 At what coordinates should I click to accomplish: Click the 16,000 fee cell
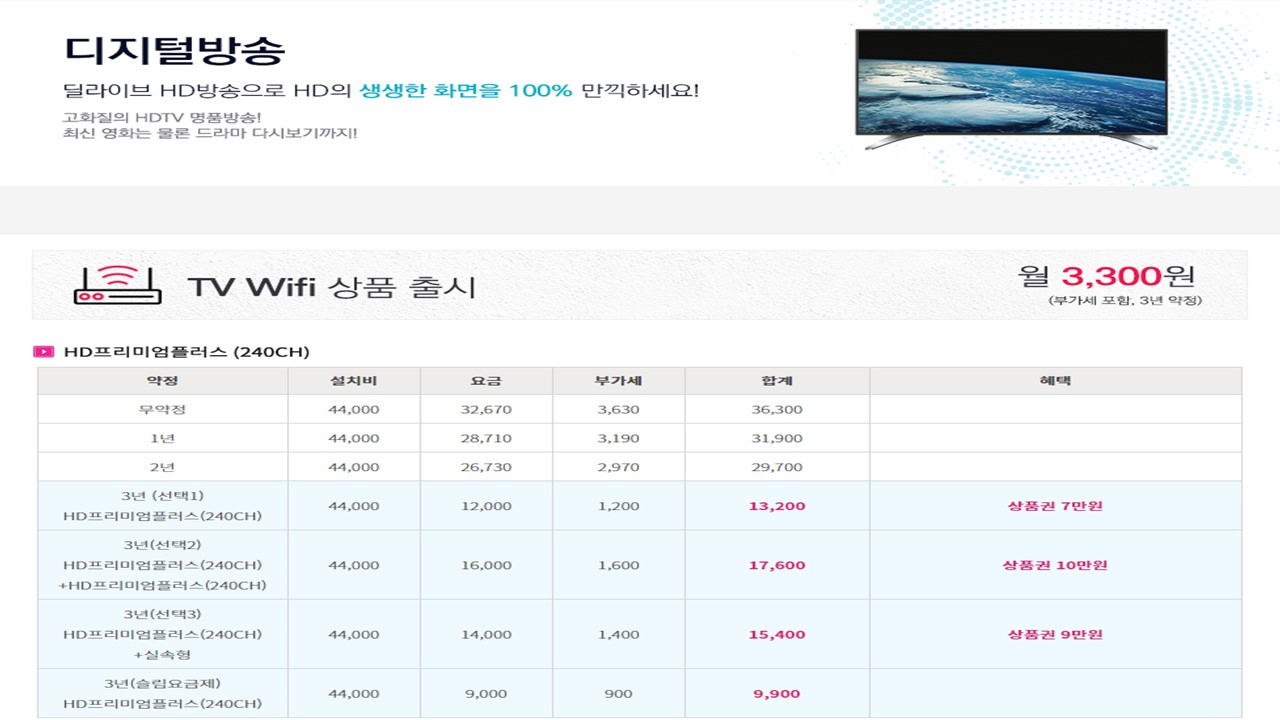pos(486,565)
